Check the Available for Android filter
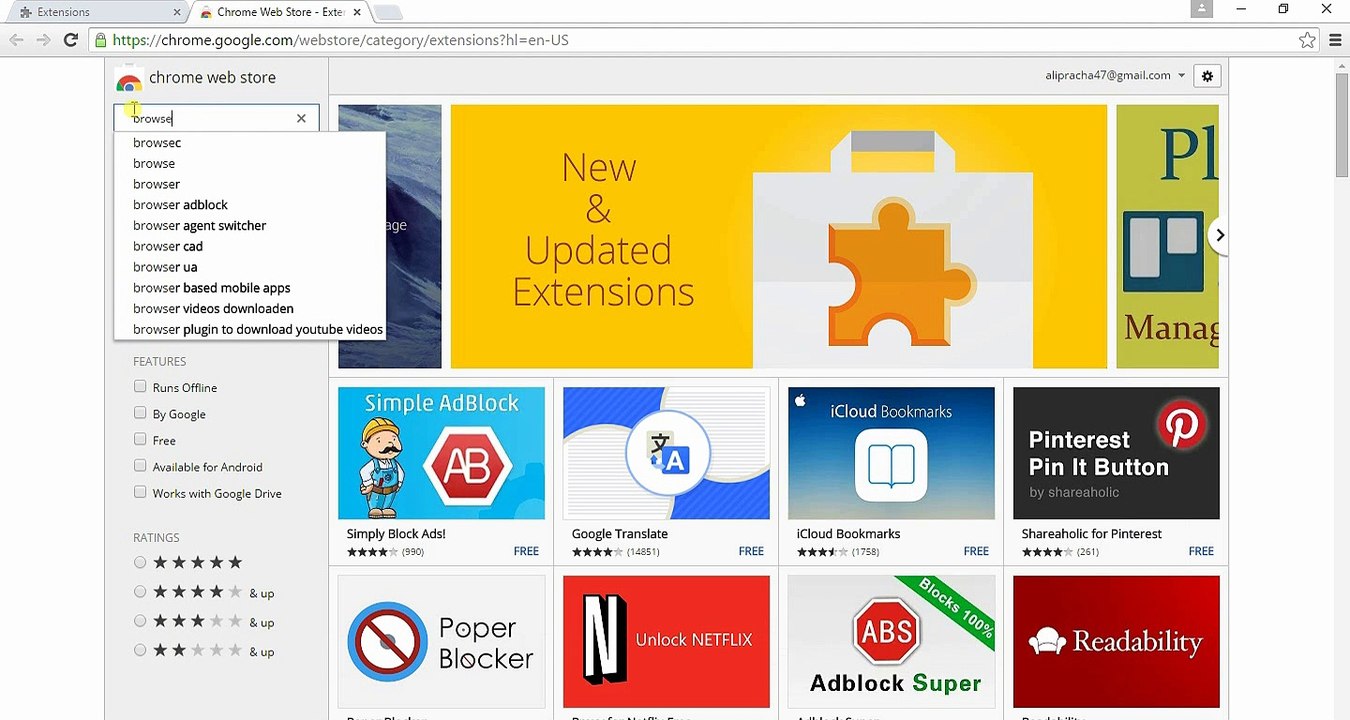The height and width of the screenshot is (720, 1350). (140, 466)
